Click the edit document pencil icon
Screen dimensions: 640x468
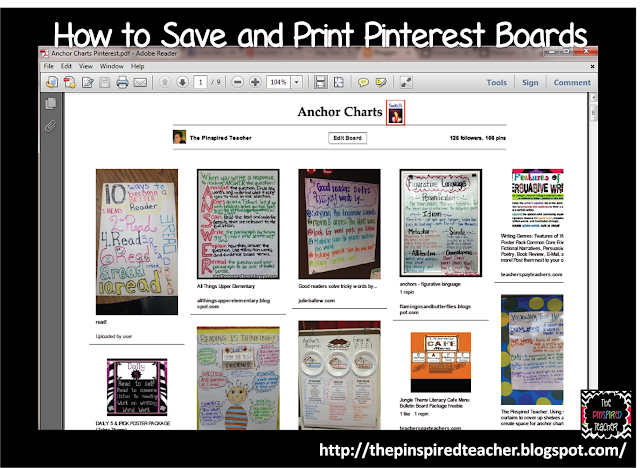tap(87, 83)
